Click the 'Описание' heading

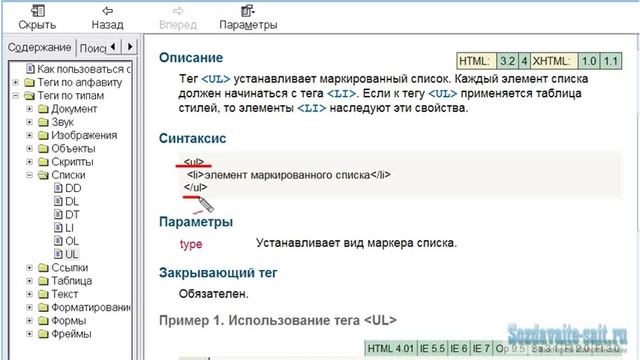point(191,58)
